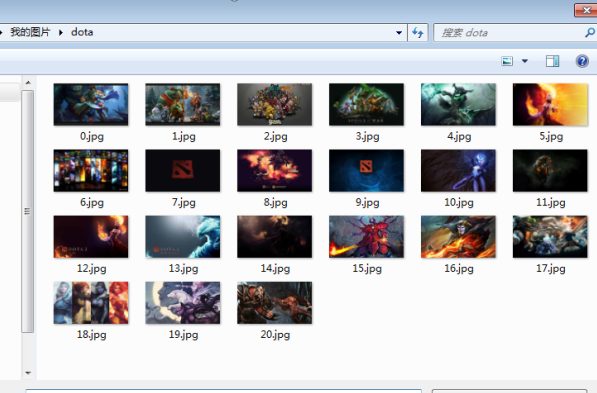Select the 18.jpg thumbnail

pyautogui.click(x=91, y=303)
